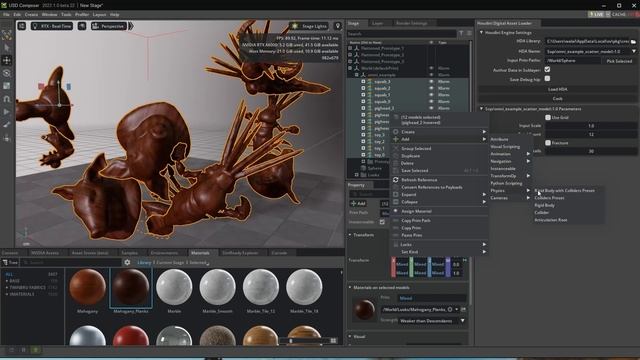Toggle visibility eye for squab_2
Viewport: 640px width, 360px height.
pos(431,88)
